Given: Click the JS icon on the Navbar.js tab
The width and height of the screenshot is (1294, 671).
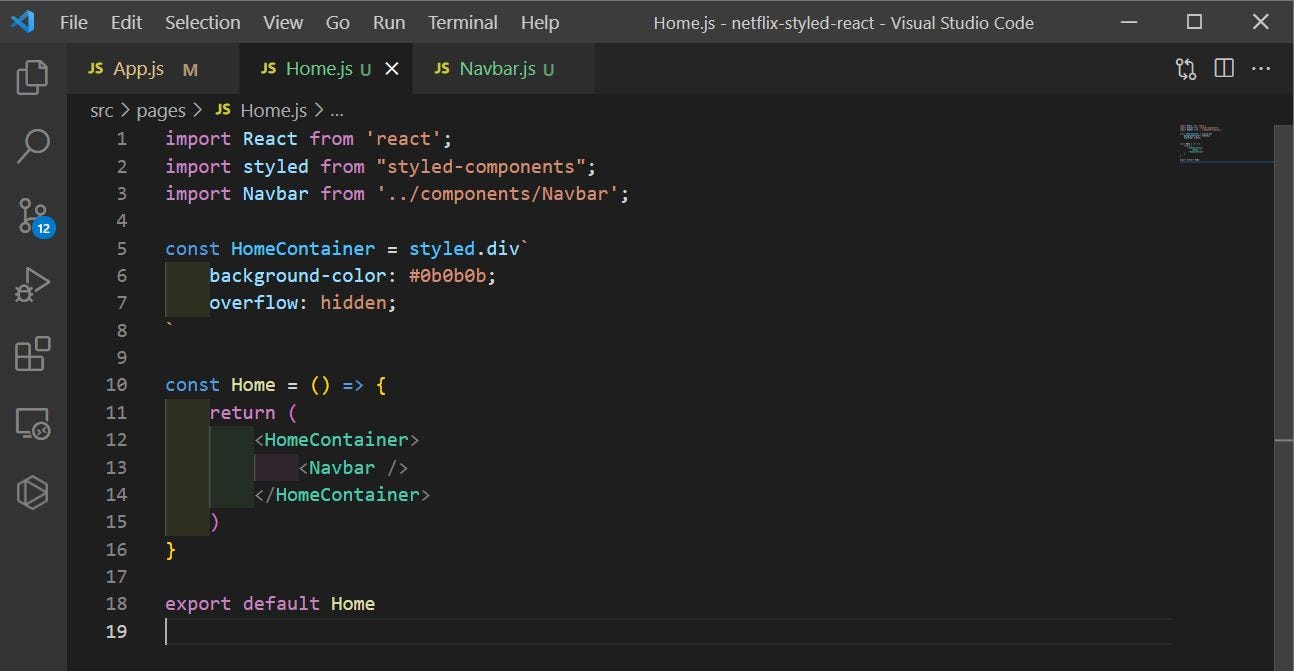Looking at the screenshot, I should click(x=442, y=69).
